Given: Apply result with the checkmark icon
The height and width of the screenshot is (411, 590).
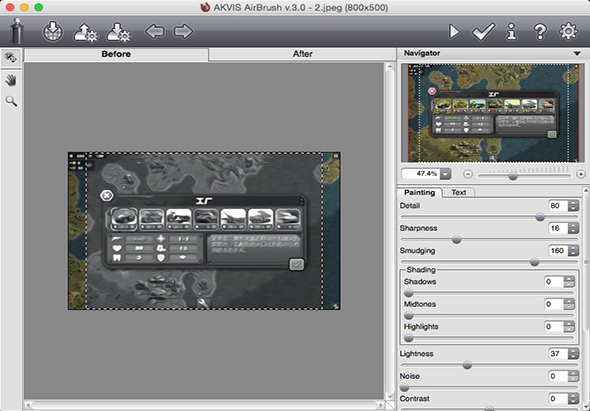Looking at the screenshot, I should (483, 32).
